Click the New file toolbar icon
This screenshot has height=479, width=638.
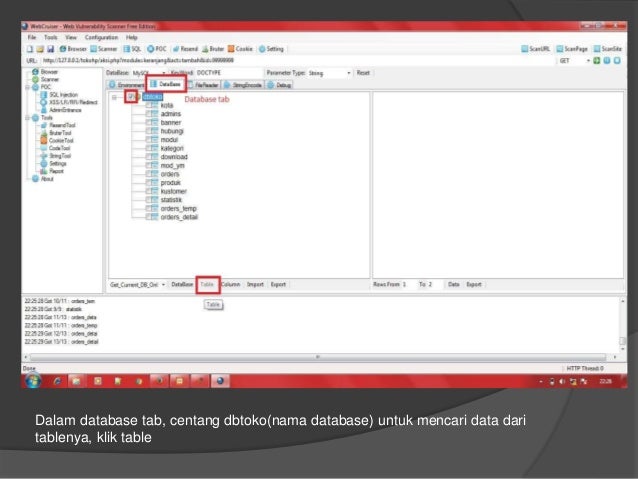pos(30,49)
